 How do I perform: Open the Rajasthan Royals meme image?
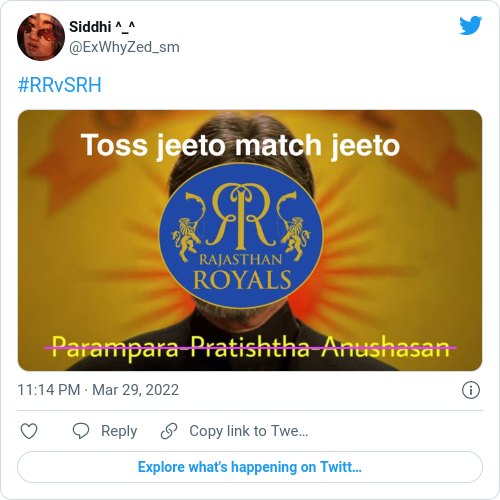(250, 240)
